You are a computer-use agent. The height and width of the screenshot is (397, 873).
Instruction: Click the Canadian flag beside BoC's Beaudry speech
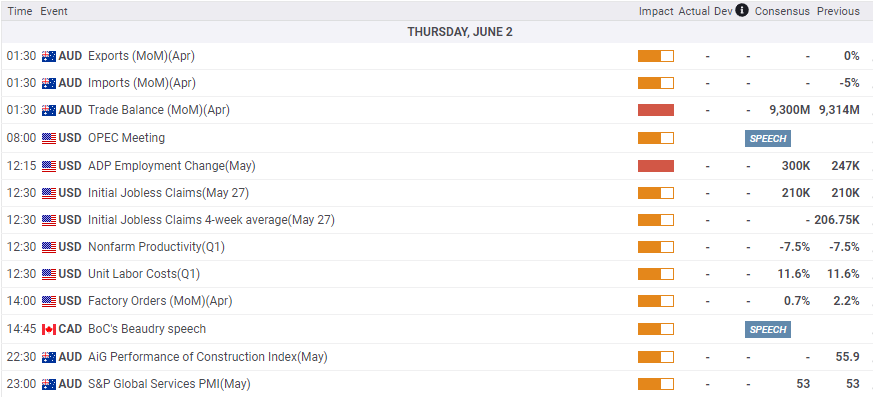49,329
